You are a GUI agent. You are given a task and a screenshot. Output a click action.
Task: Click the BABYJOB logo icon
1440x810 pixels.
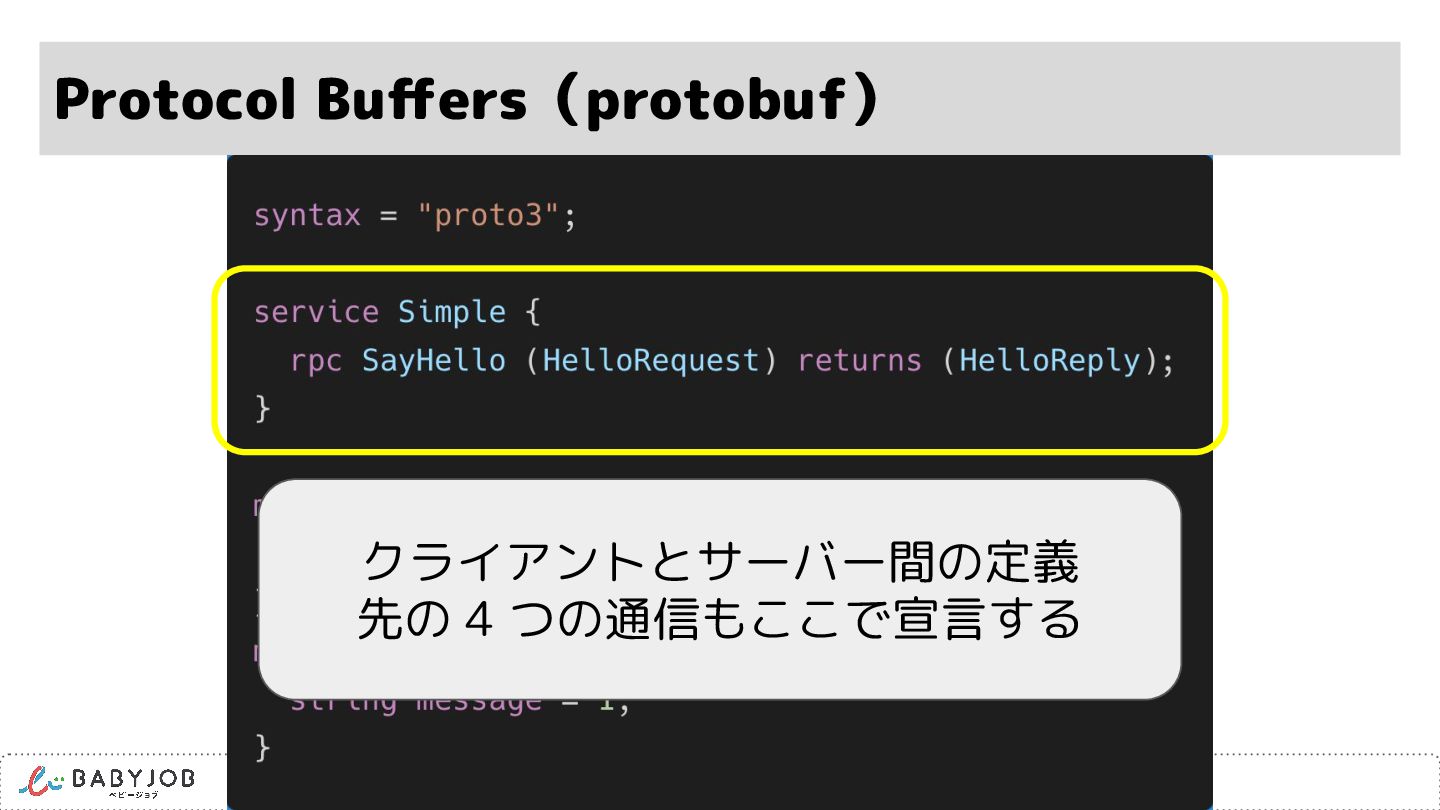tap(43, 781)
